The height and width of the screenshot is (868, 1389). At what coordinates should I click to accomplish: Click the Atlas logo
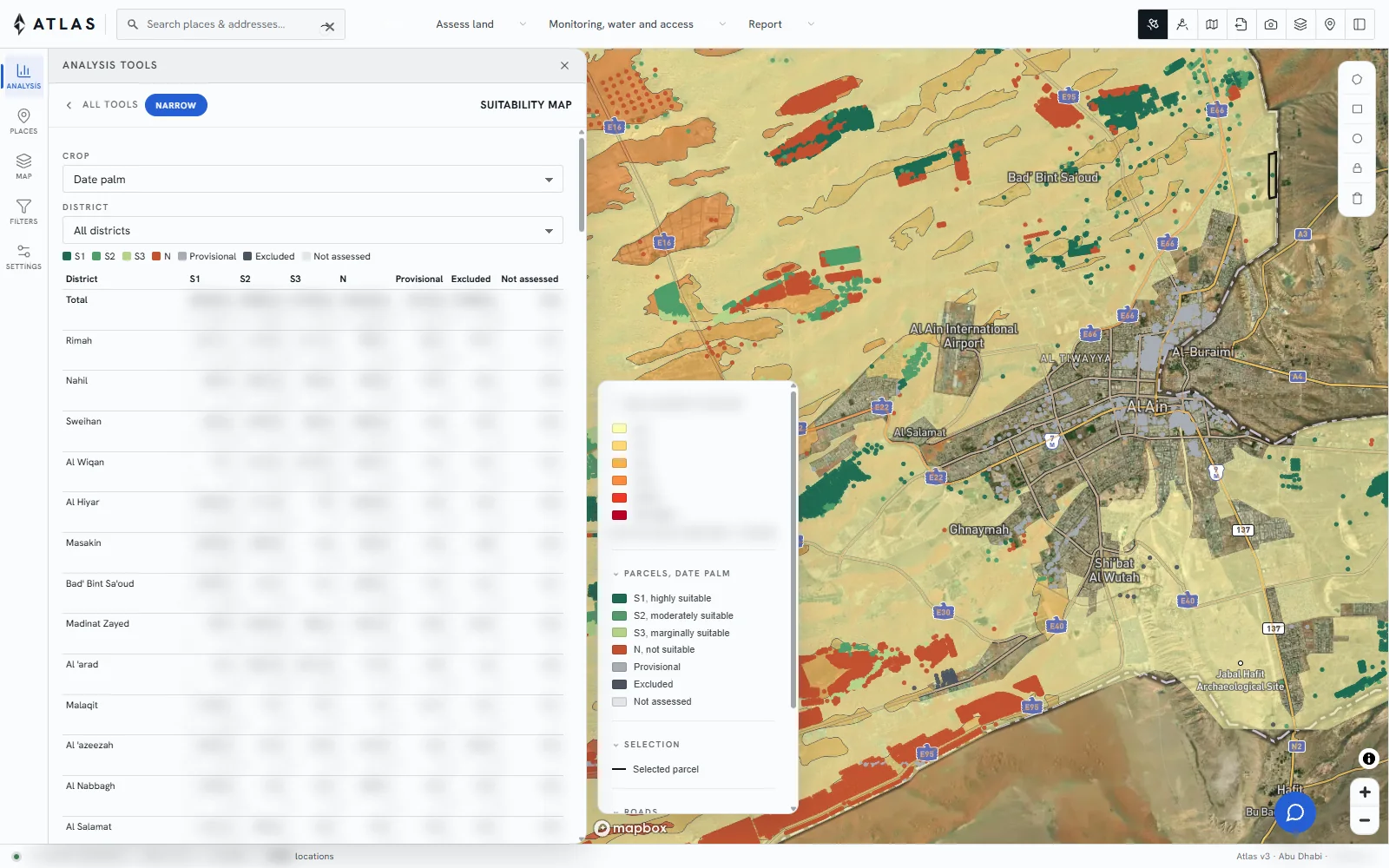54,24
